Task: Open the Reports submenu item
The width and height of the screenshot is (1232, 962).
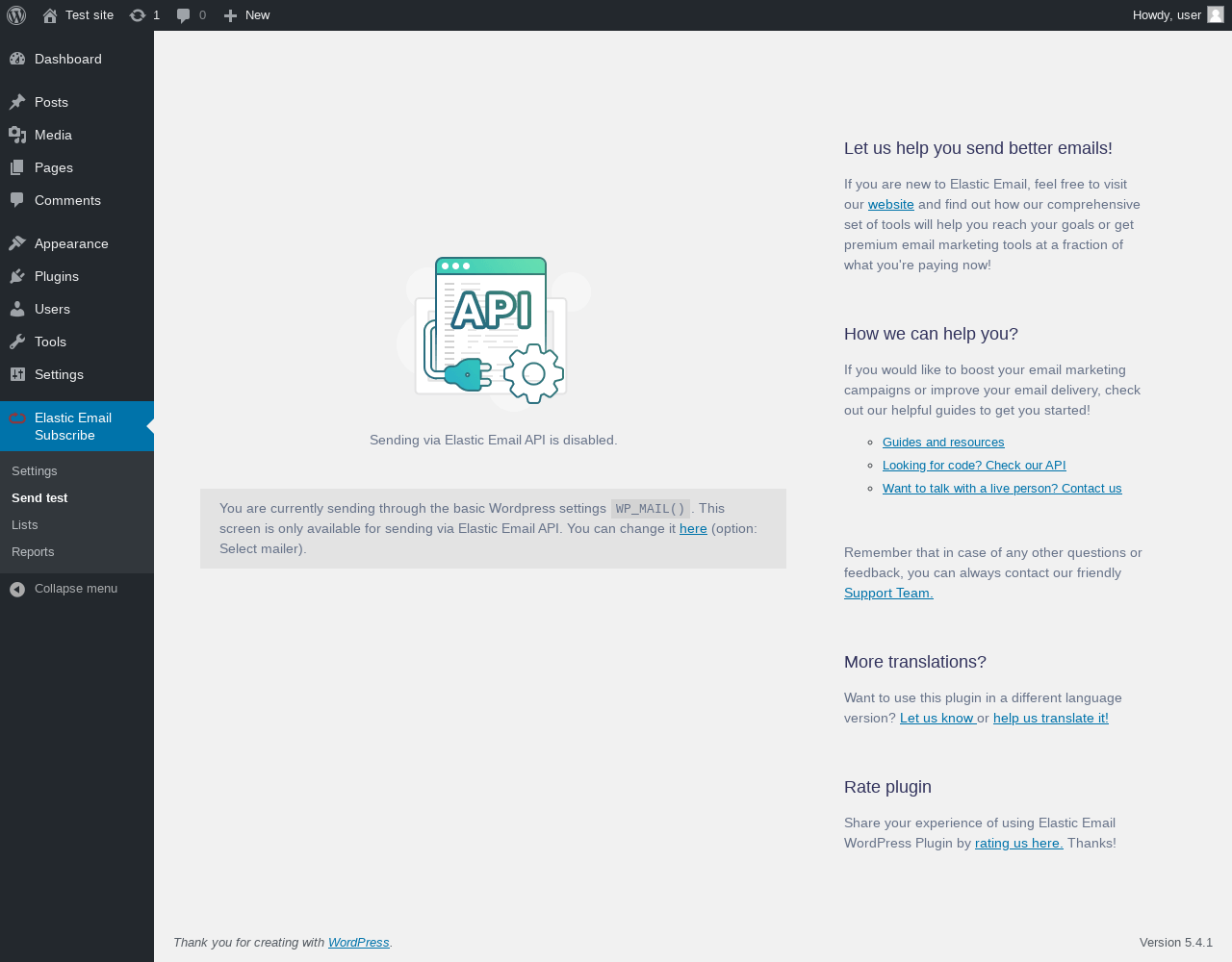Action: tap(33, 551)
